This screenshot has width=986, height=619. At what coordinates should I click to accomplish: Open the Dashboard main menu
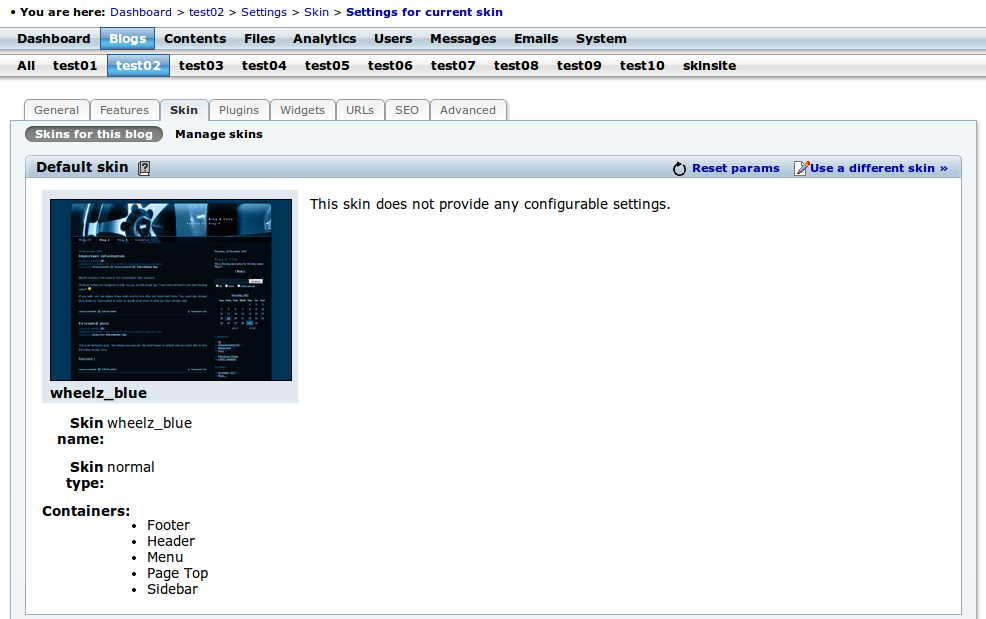click(54, 38)
